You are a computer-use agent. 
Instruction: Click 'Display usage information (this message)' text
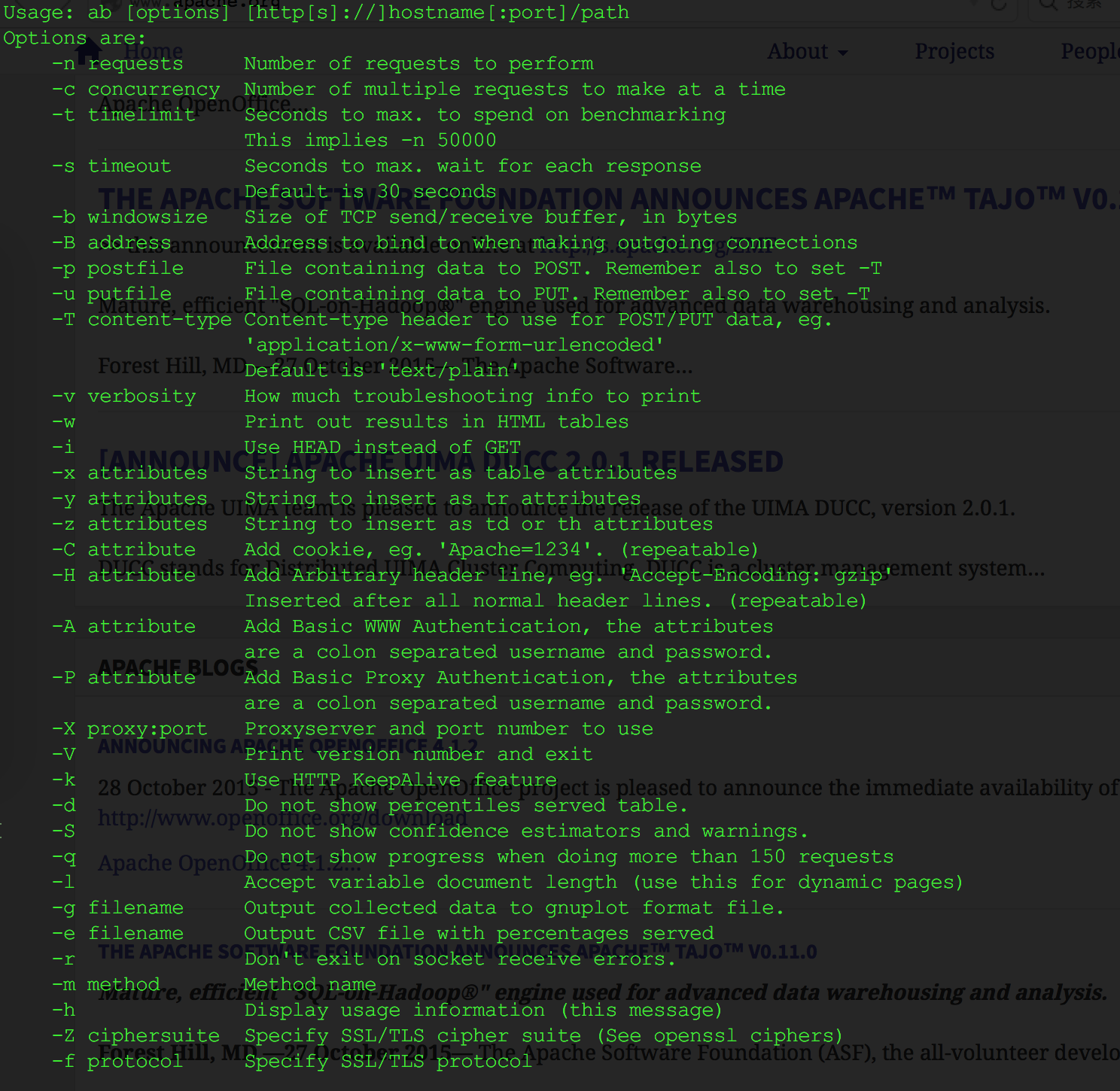pyautogui.click(x=483, y=1010)
